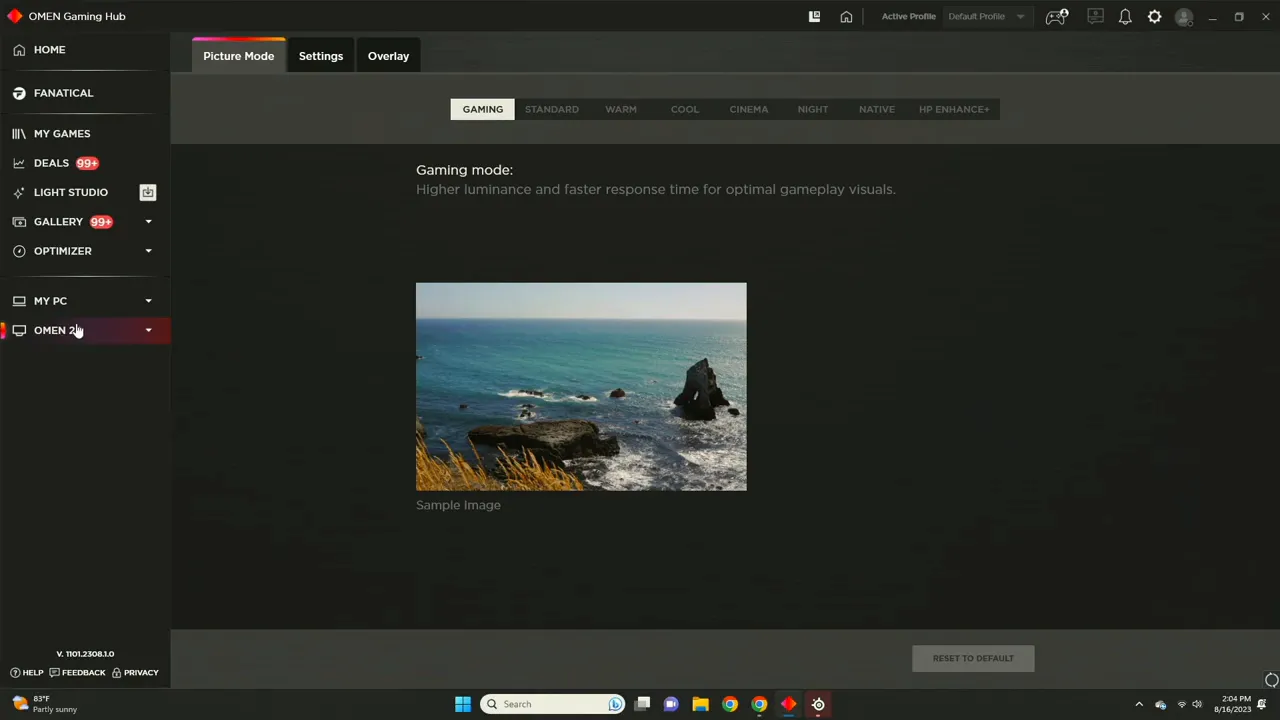Select the Light Studio icon in sidebar
The width and height of the screenshot is (1280, 720).
point(19,192)
